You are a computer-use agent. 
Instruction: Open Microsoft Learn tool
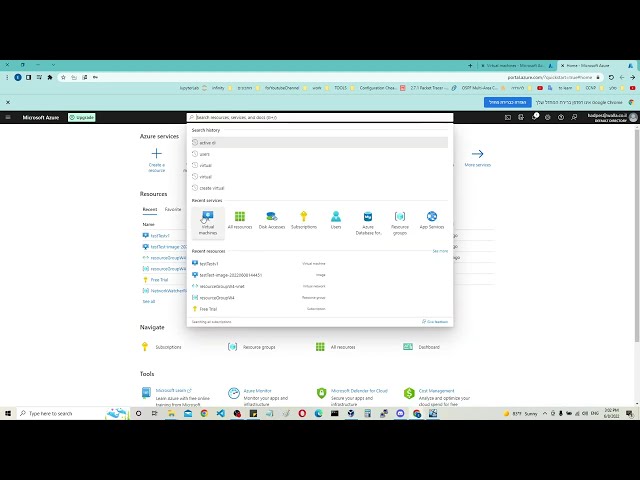click(173, 391)
